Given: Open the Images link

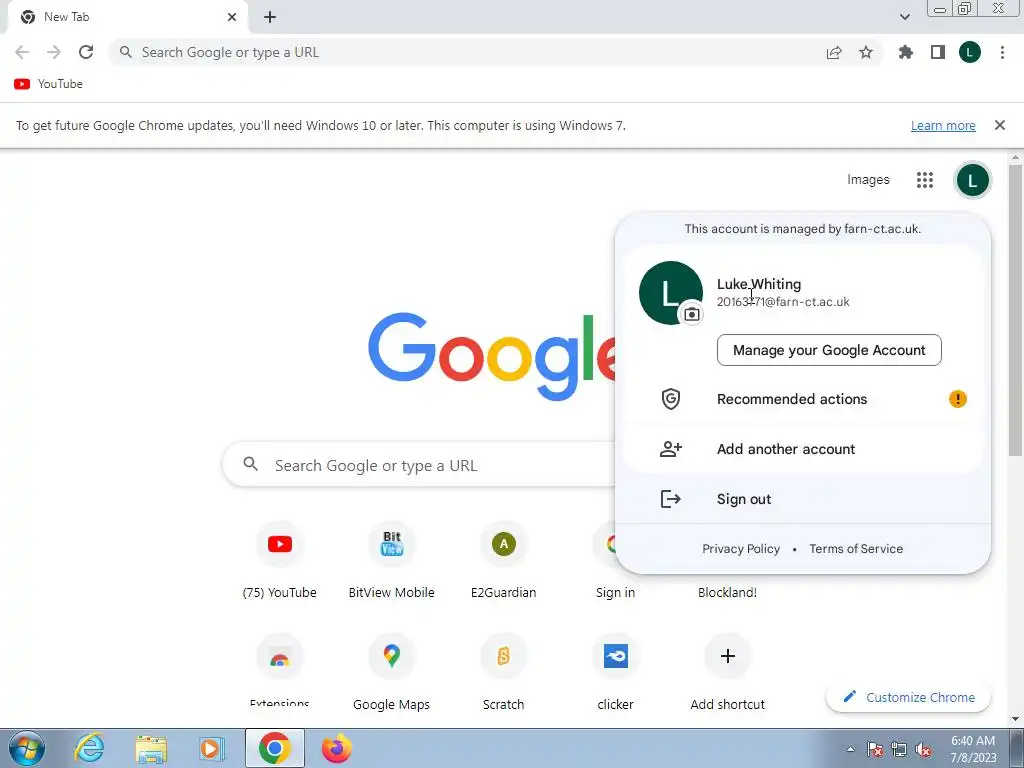Looking at the screenshot, I should point(868,180).
